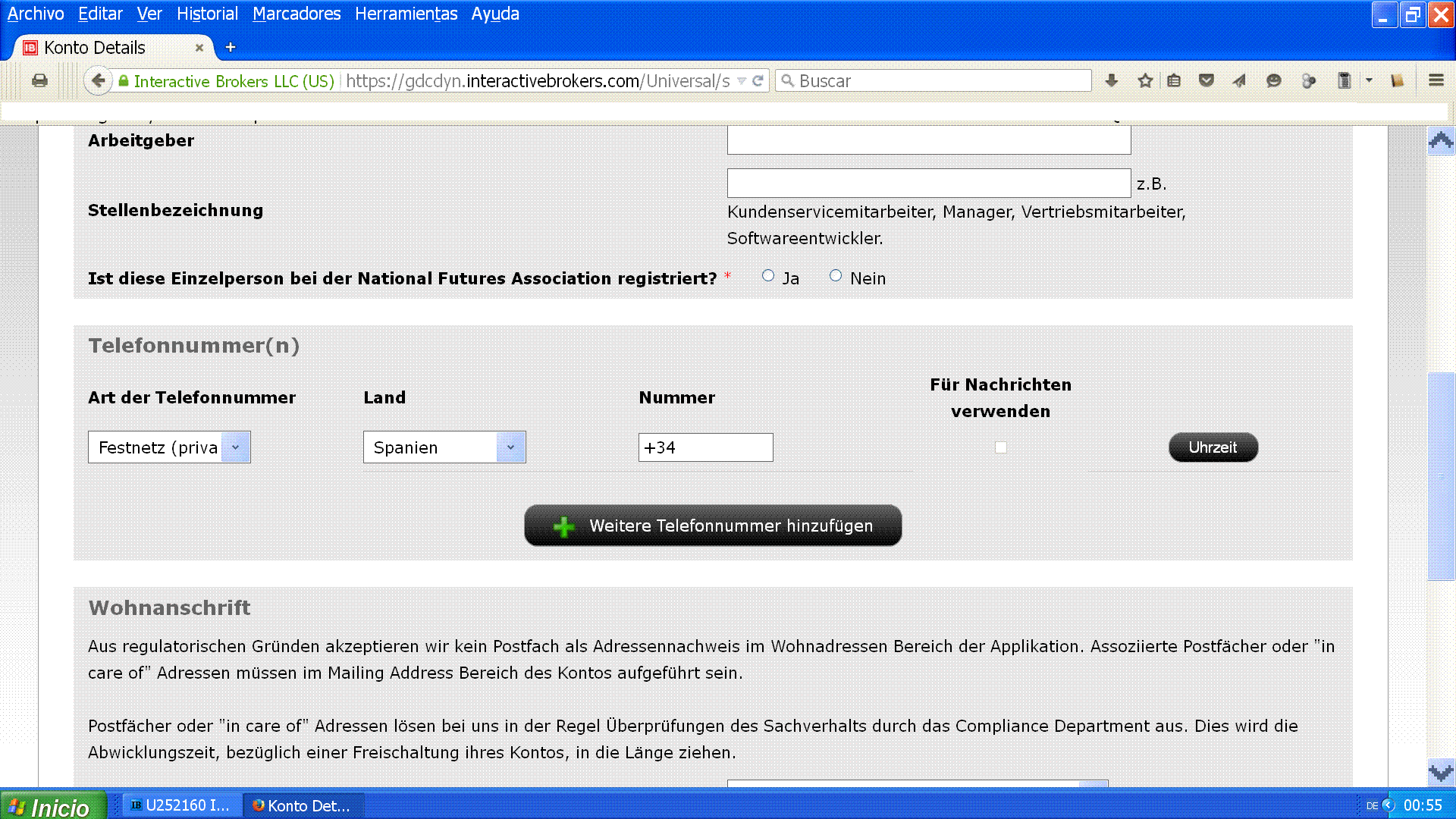Click the print icon in toolbar
Image resolution: width=1456 pixels, height=819 pixels.
coord(39,80)
